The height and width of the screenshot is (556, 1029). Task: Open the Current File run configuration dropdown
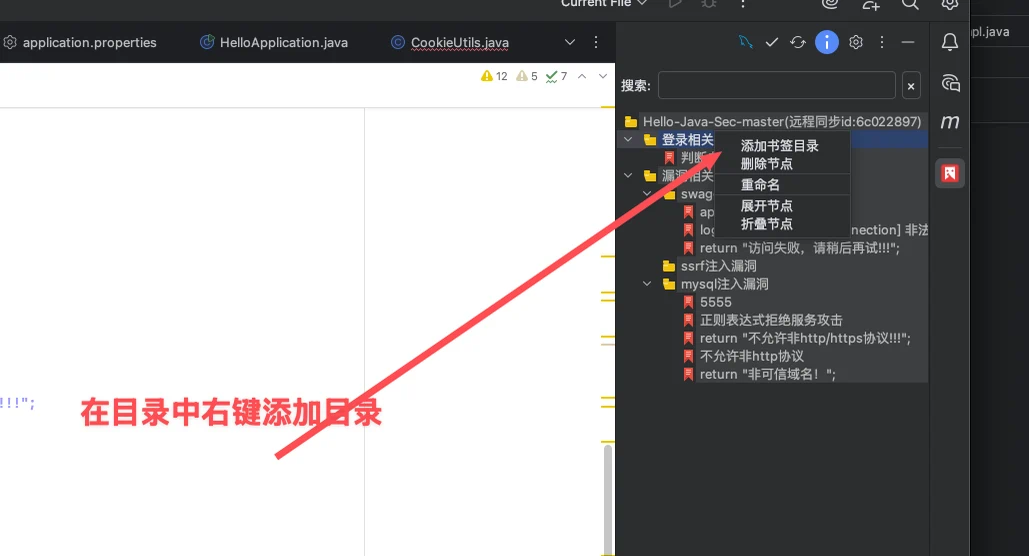pyautogui.click(x=604, y=3)
